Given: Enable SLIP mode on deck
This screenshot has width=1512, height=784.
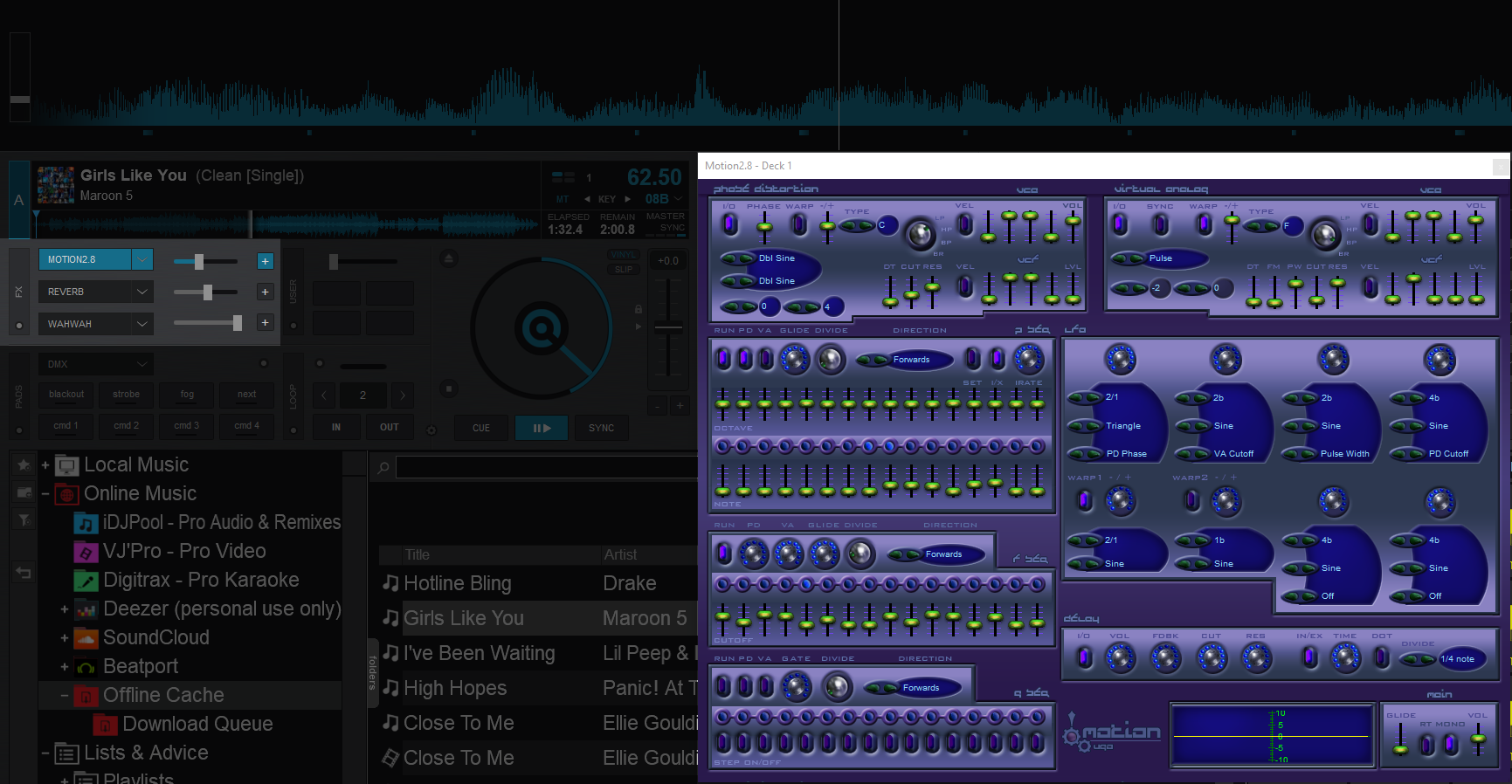Looking at the screenshot, I should tap(623, 270).
